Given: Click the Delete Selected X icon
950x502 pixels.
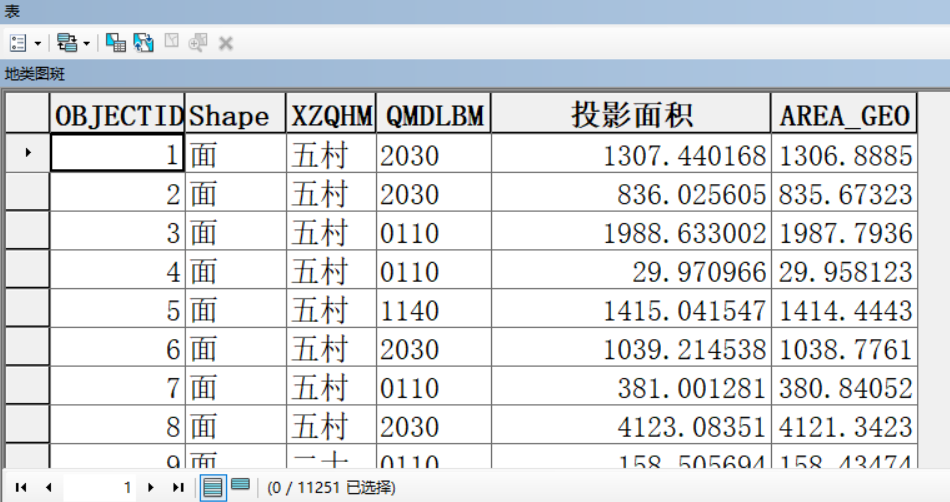Looking at the screenshot, I should (226, 43).
